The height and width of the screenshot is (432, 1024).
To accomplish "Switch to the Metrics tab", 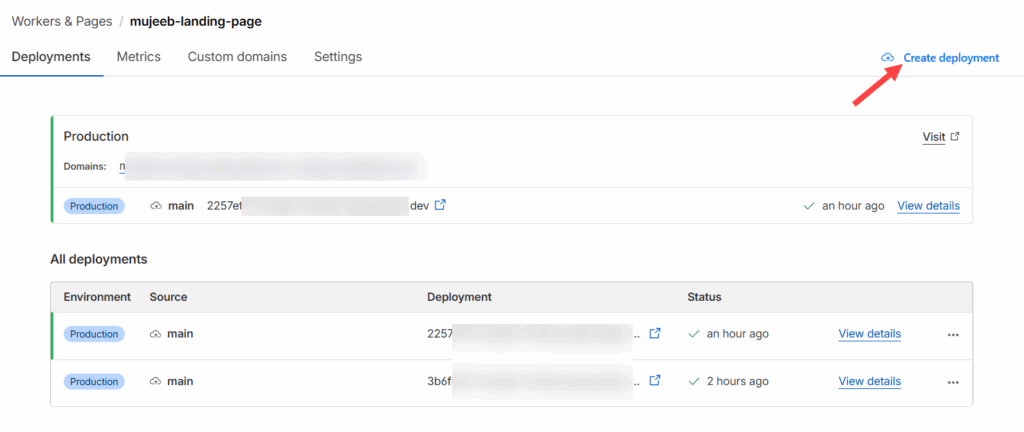I will (x=138, y=57).
